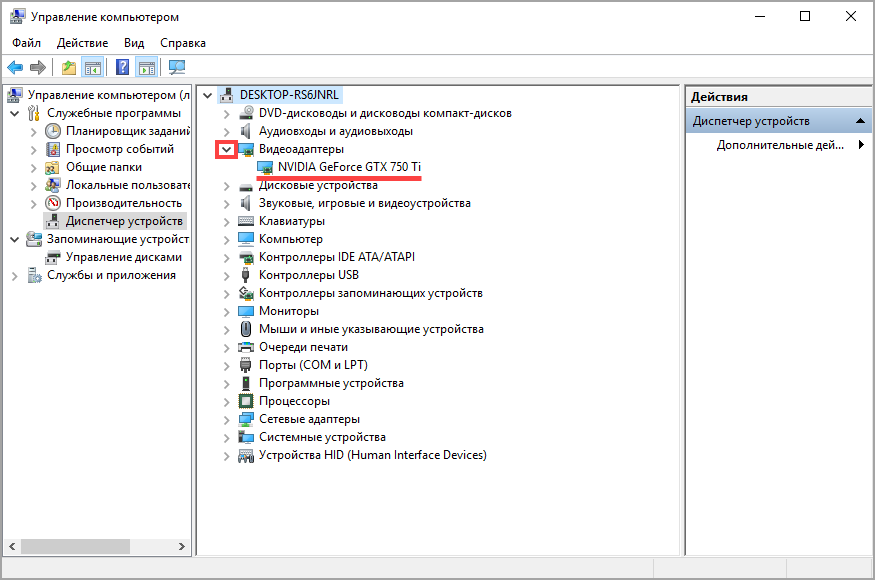Expand the Процессоры category
Screen dimensions: 875x580
pyautogui.click(x=227, y=401)
